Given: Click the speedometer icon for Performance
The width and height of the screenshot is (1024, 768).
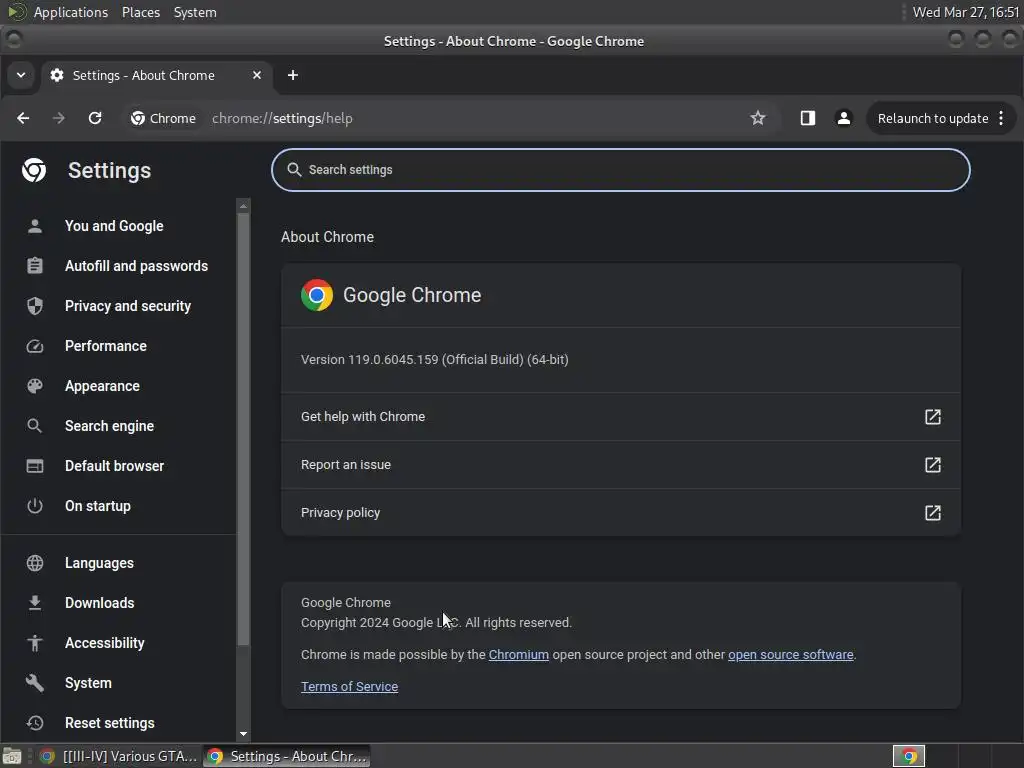Looking at the screenshot, I should point(35,346).
